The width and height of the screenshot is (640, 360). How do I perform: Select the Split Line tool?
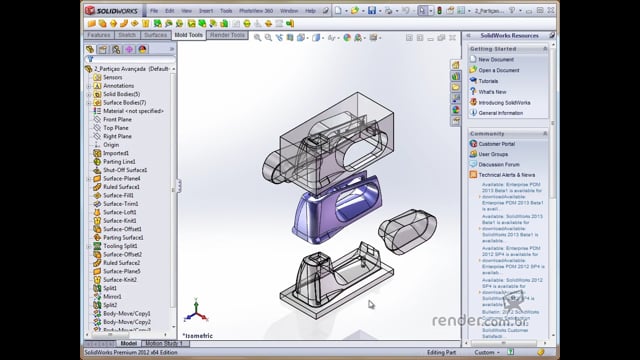click(x=191, y=24)
